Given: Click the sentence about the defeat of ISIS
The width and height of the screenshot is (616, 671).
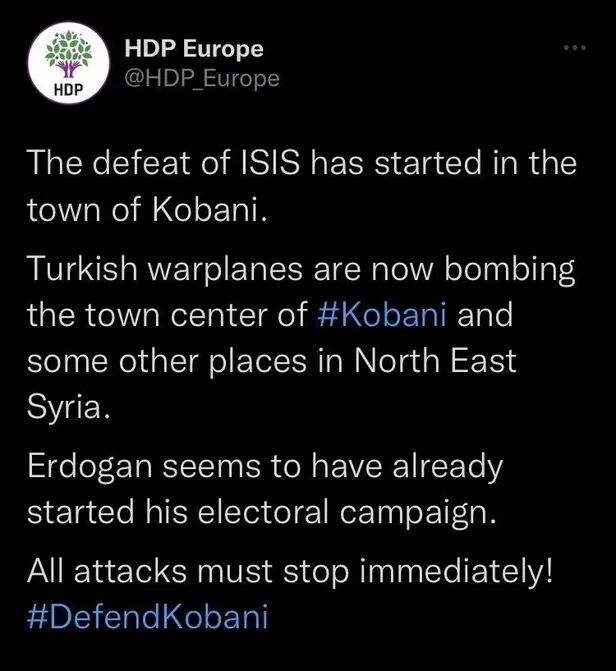Looking at the screenshot, I should [301, 163].
